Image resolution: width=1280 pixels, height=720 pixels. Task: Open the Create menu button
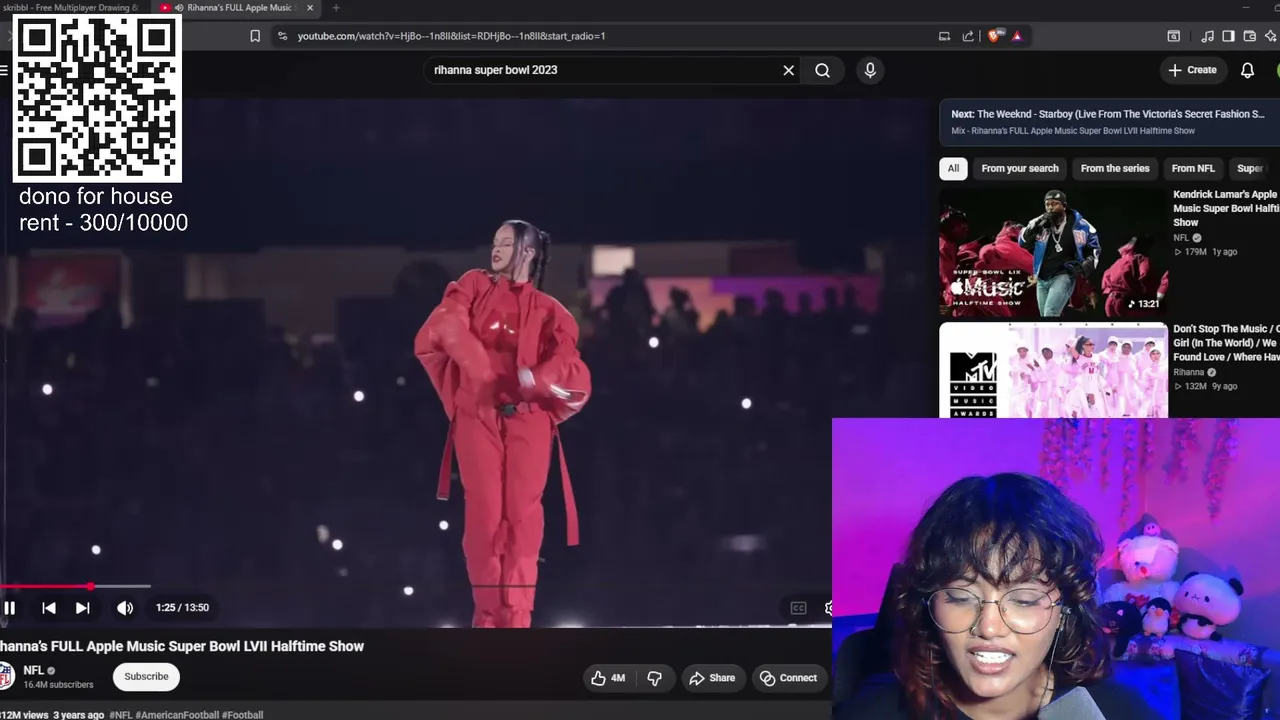point(1192,70)
